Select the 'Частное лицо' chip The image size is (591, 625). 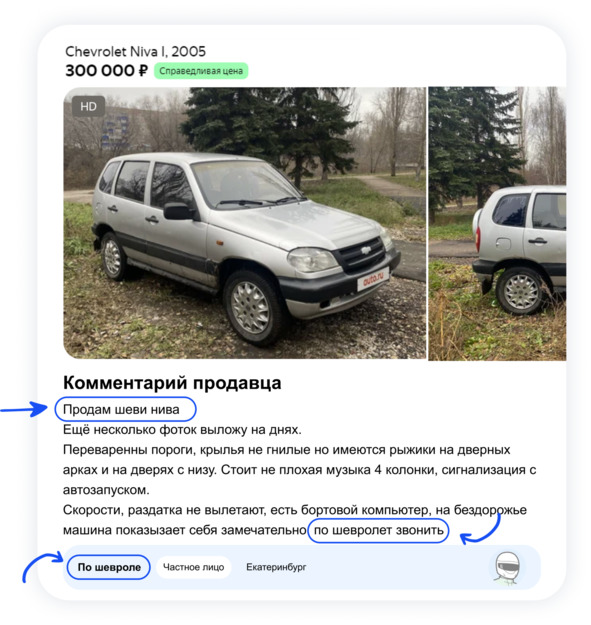coord(193,567)
